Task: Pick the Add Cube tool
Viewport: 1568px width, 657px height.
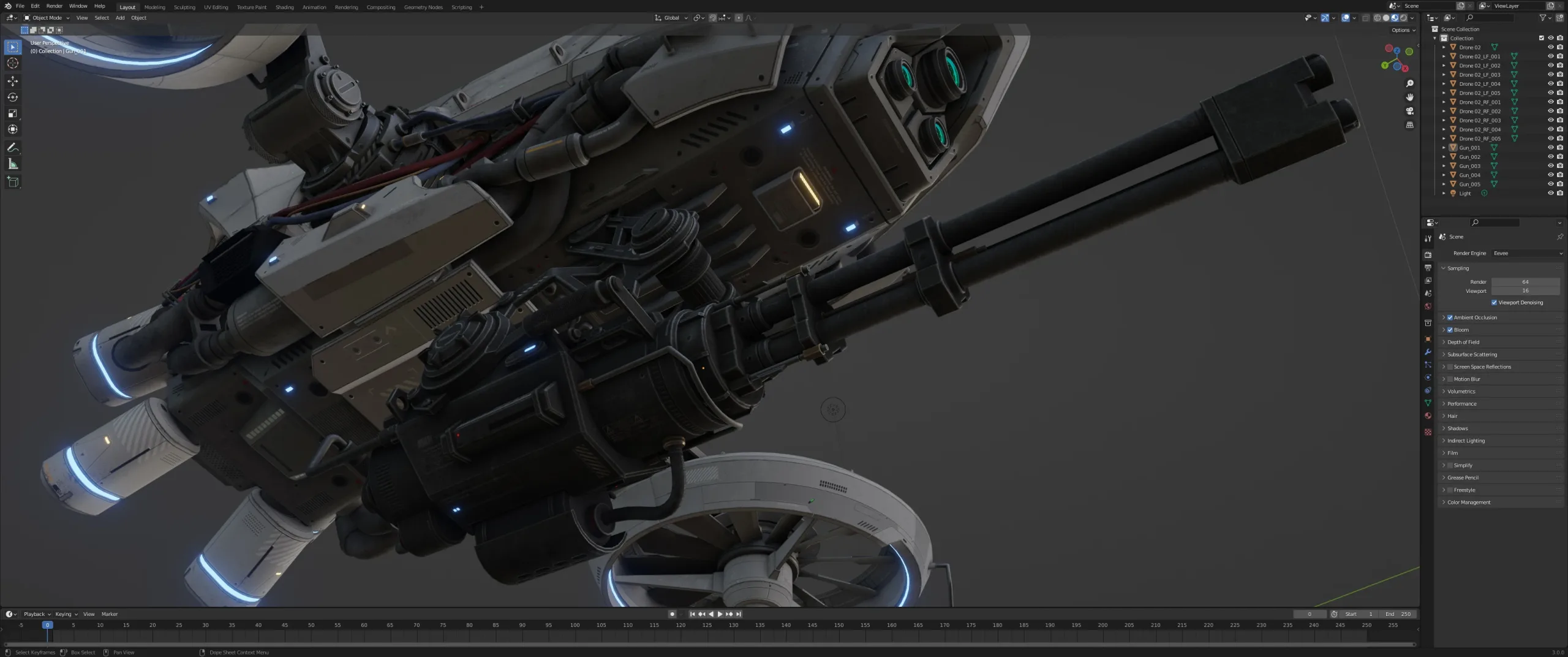Action: pyautogui.click(x=12, y=181)
